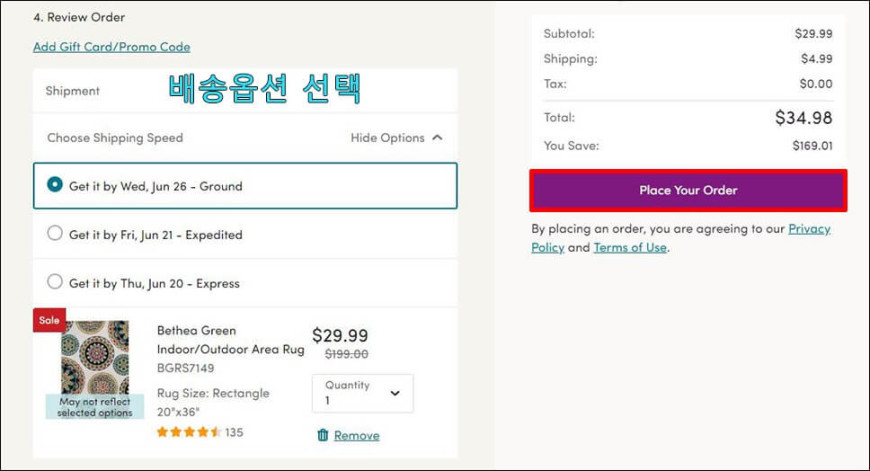Viewport: 870px width, 471px height.
Task: Click the Bethea Green rug thumbnail
Action: (95, 357)
